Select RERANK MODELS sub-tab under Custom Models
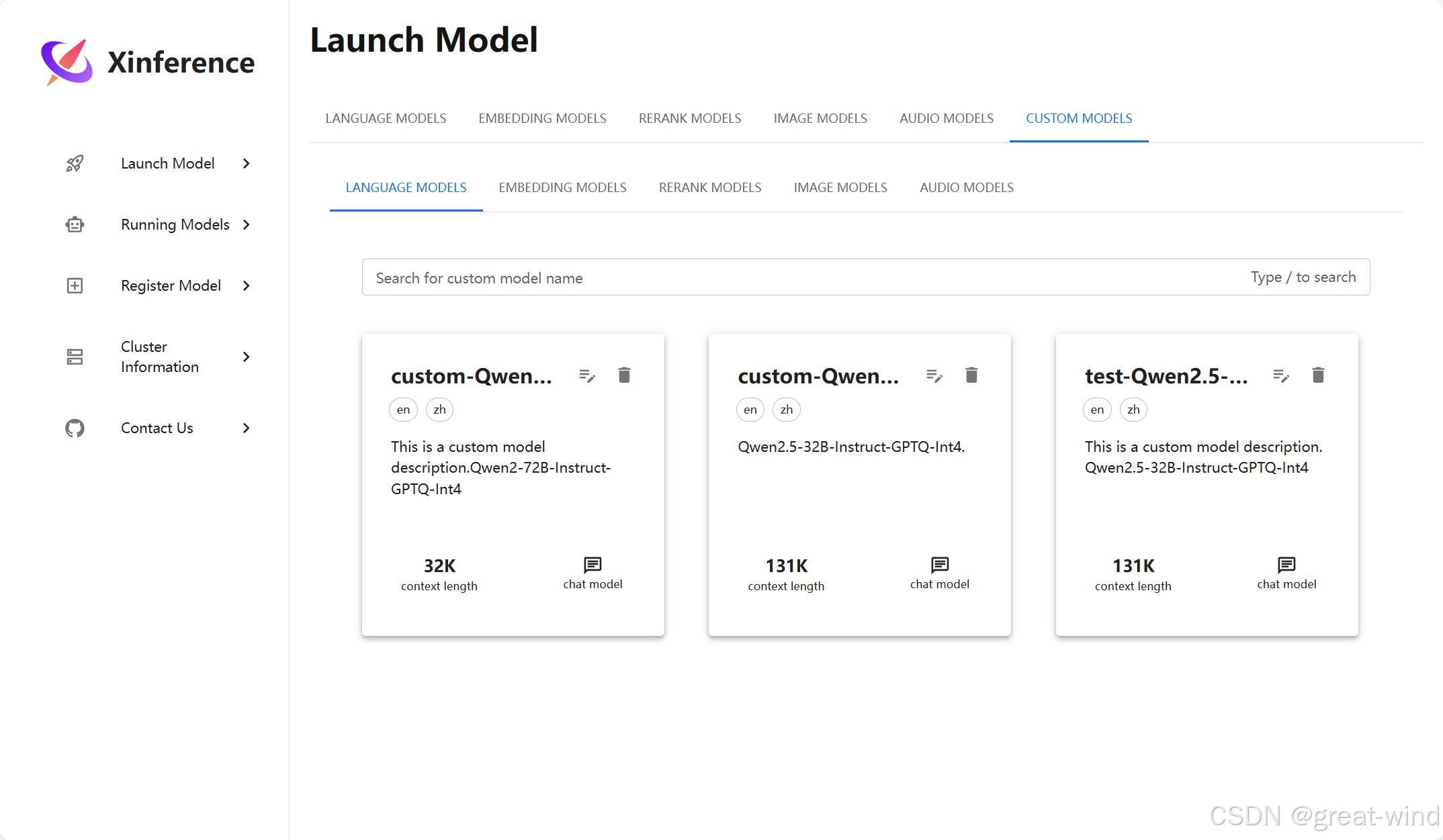 [x=709, y=187]
